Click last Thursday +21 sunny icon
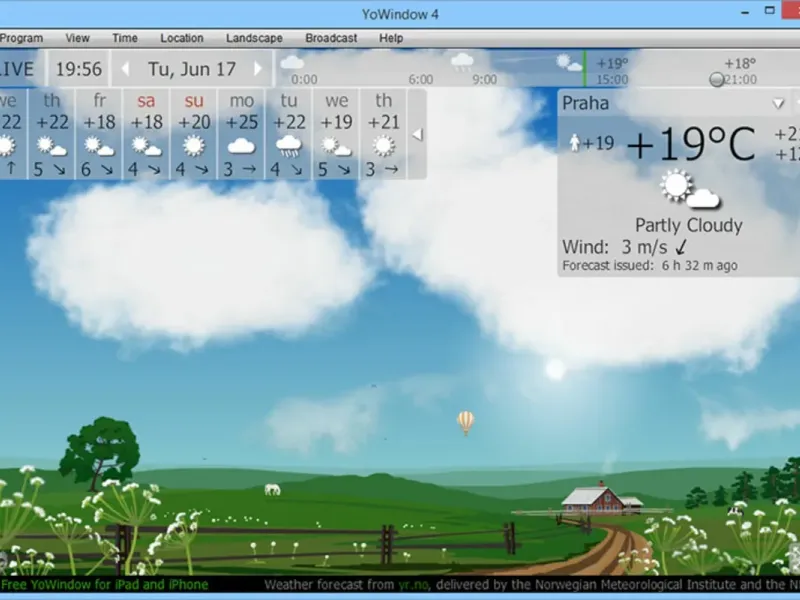The image size is (800, 600). (x=384, y=146)
